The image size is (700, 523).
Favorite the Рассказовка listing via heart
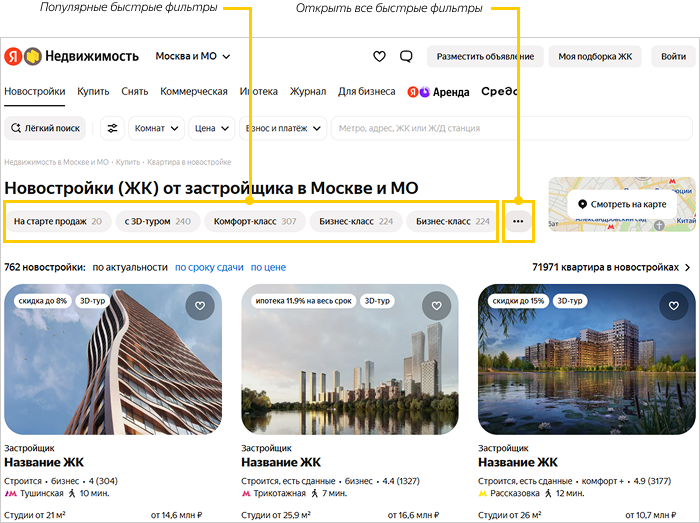674,306
